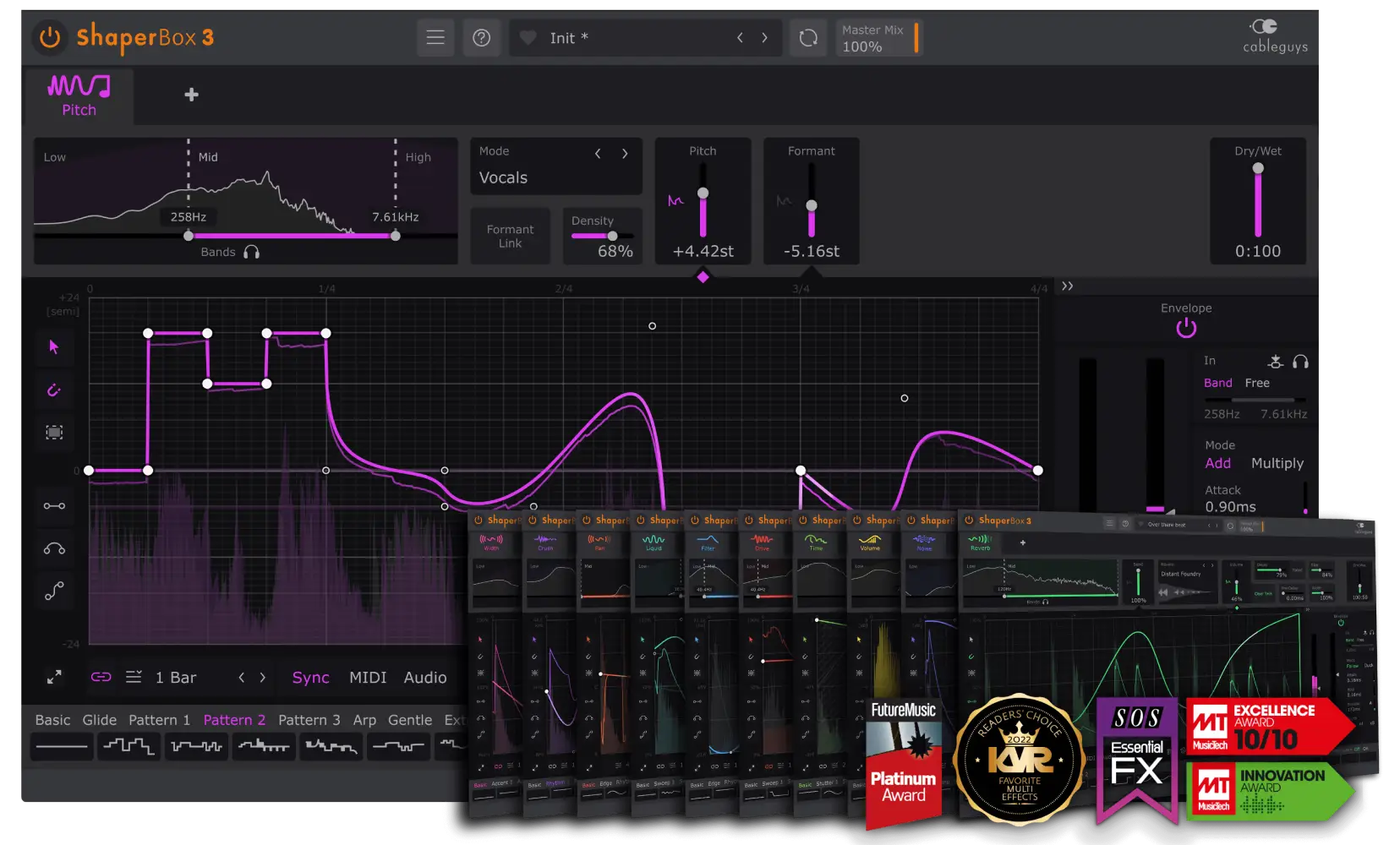Select the Pattern 3 wave preset
This screenshot has width=1400, height=845.
pos(309,720)
